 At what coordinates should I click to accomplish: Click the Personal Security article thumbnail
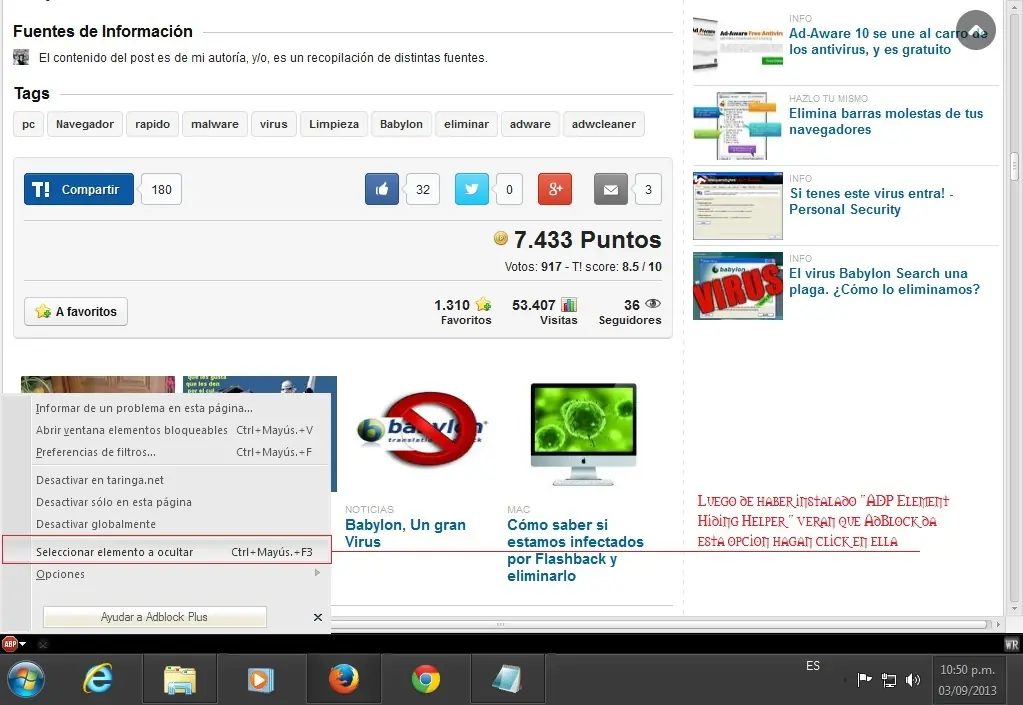[738, 205]
